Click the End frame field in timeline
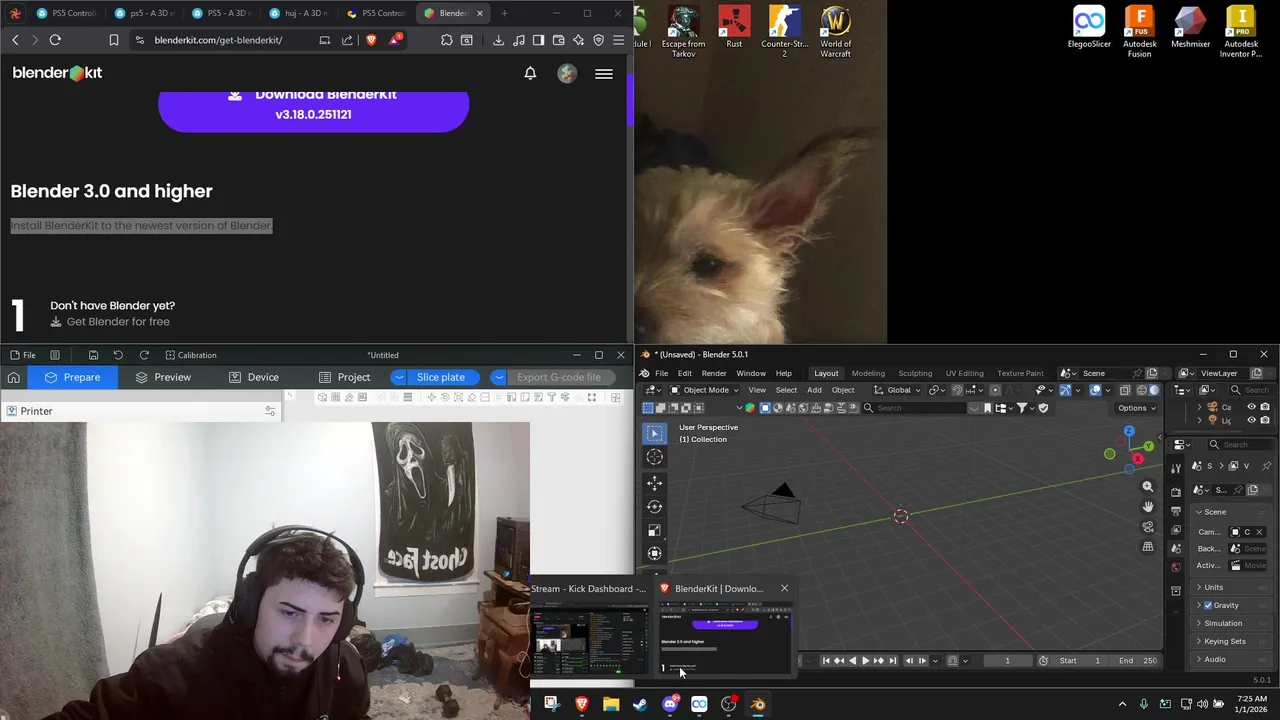Viewport: 1280px width, 720px height. 1138,660
